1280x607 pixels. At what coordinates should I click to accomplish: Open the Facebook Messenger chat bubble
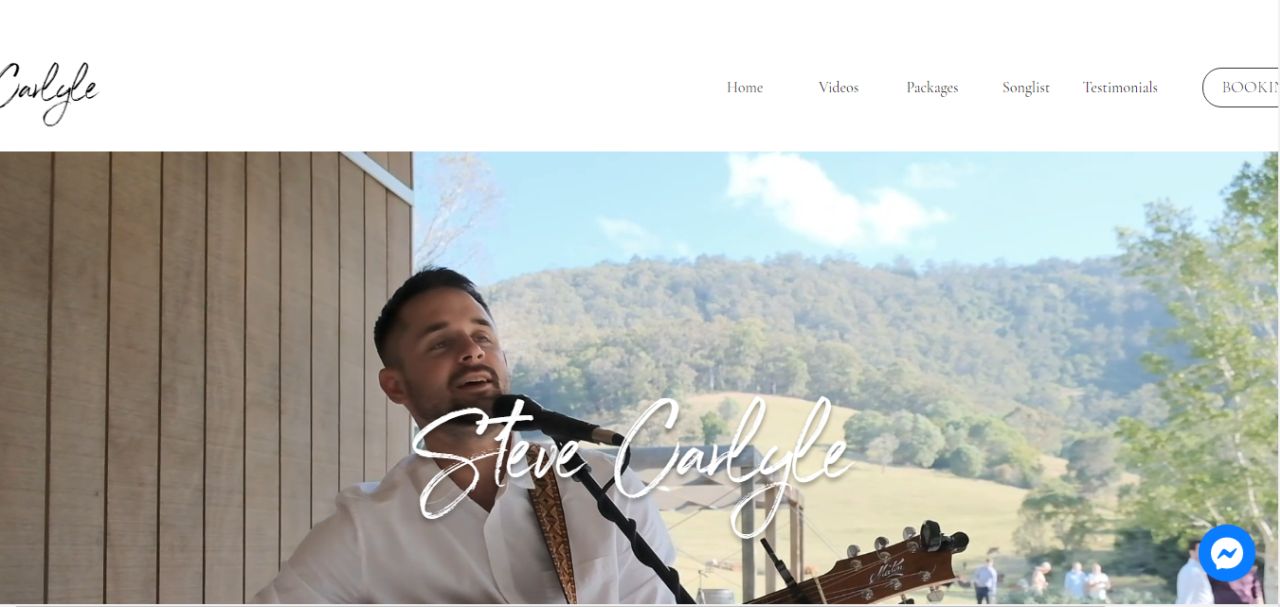pyautogui.click(x=1227, y=553)
